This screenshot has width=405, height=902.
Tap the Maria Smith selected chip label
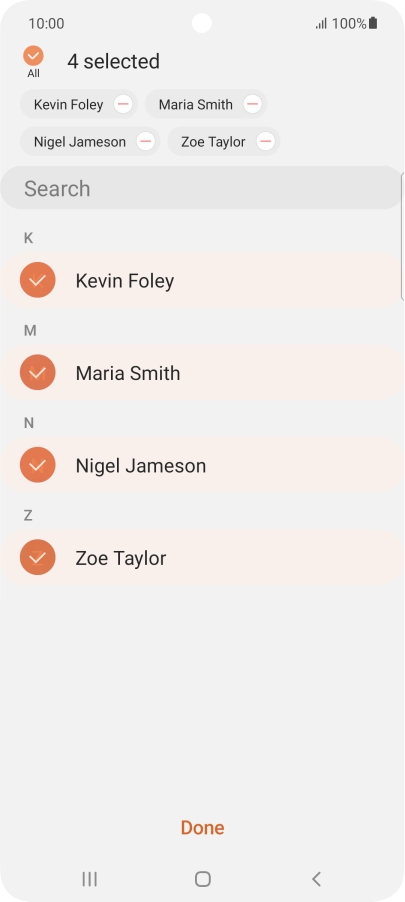[196, 105]
